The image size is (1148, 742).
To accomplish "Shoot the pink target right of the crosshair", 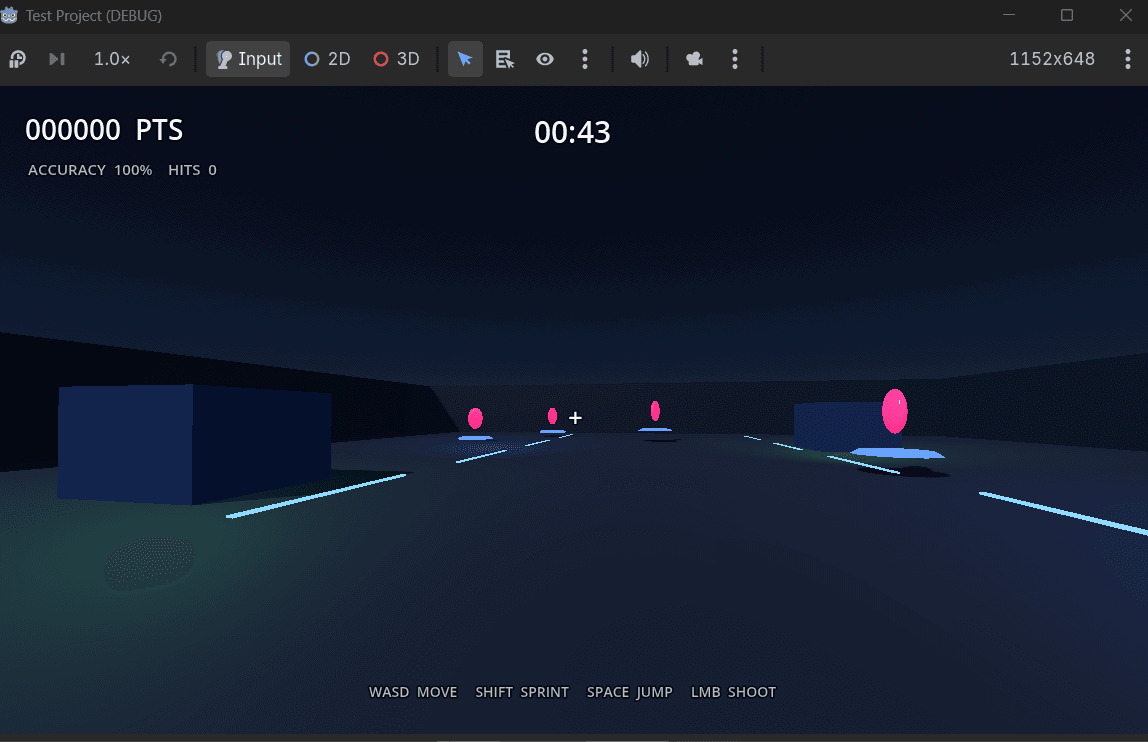I will (655, 411).
